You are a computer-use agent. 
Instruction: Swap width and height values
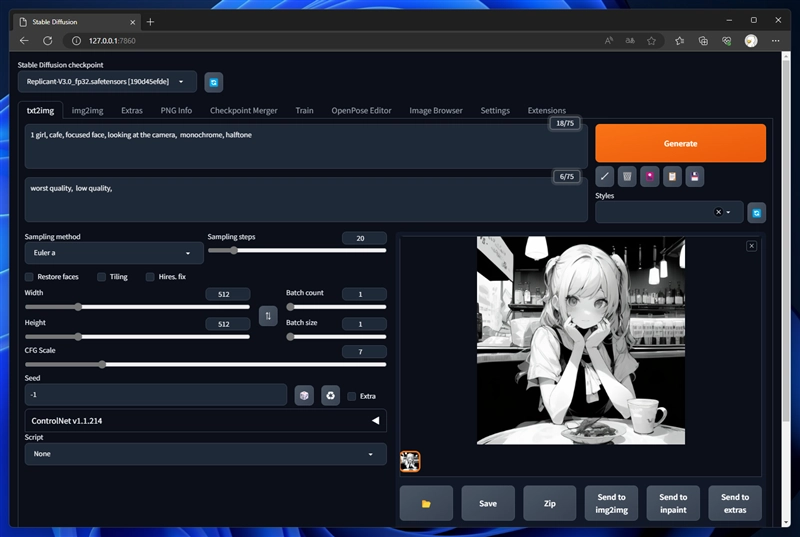[268, 316]
